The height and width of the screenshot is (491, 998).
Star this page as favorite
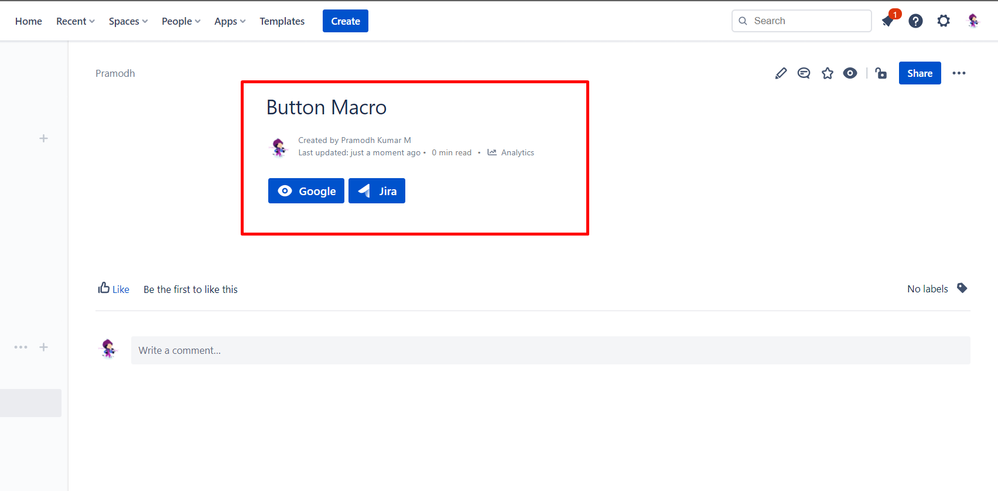click(x=827, y=73)
